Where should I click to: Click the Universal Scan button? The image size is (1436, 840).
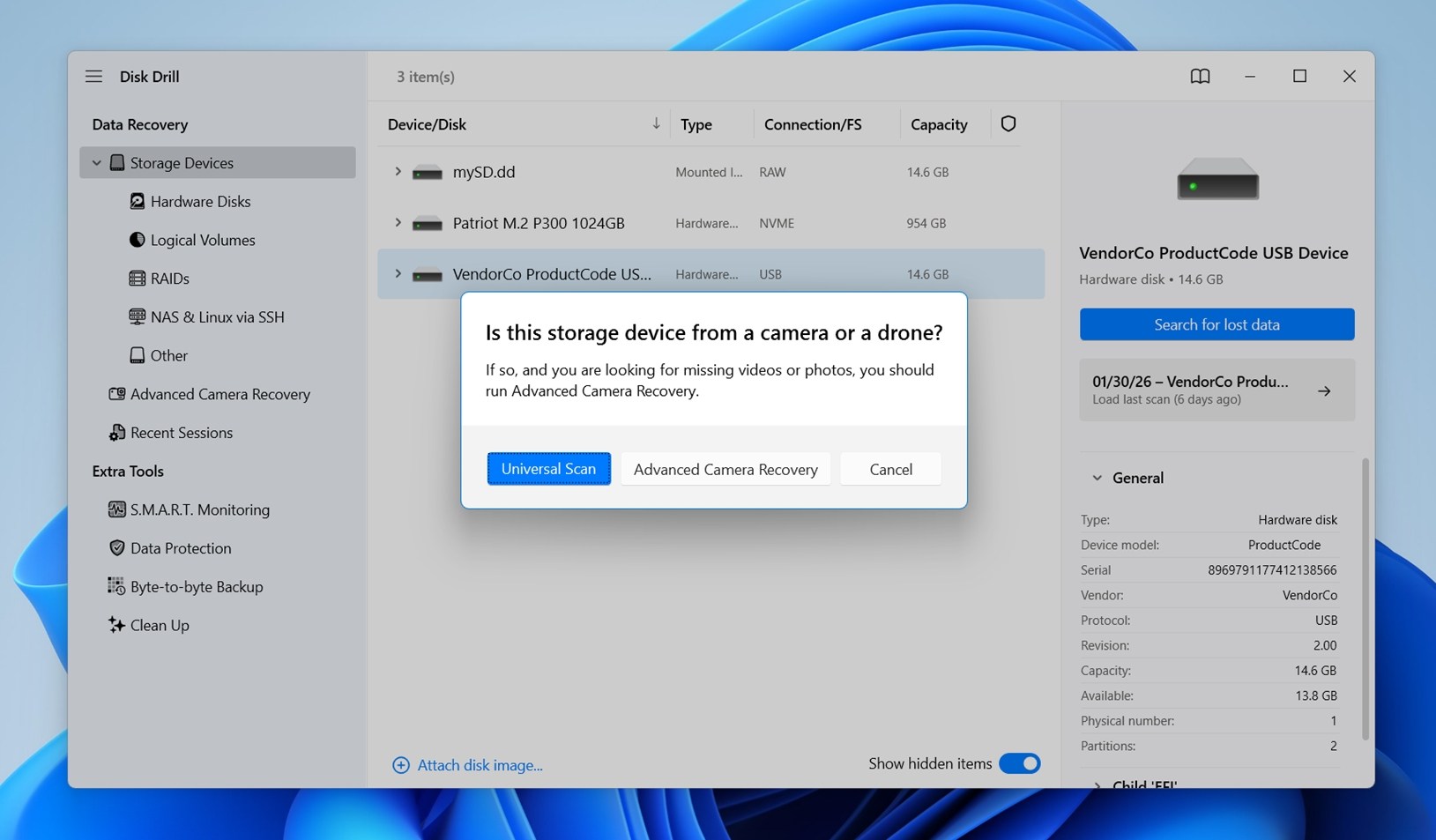pos(548,468)
